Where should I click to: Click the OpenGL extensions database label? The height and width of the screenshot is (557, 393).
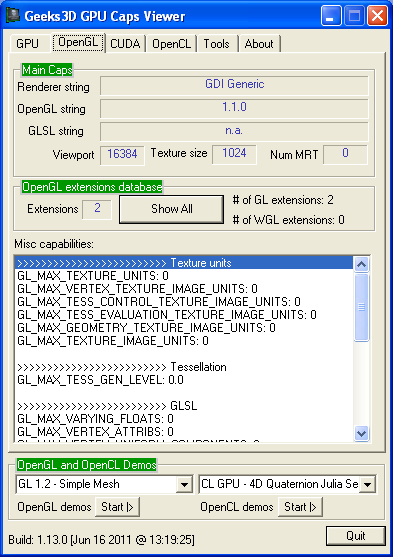point(92,187)
